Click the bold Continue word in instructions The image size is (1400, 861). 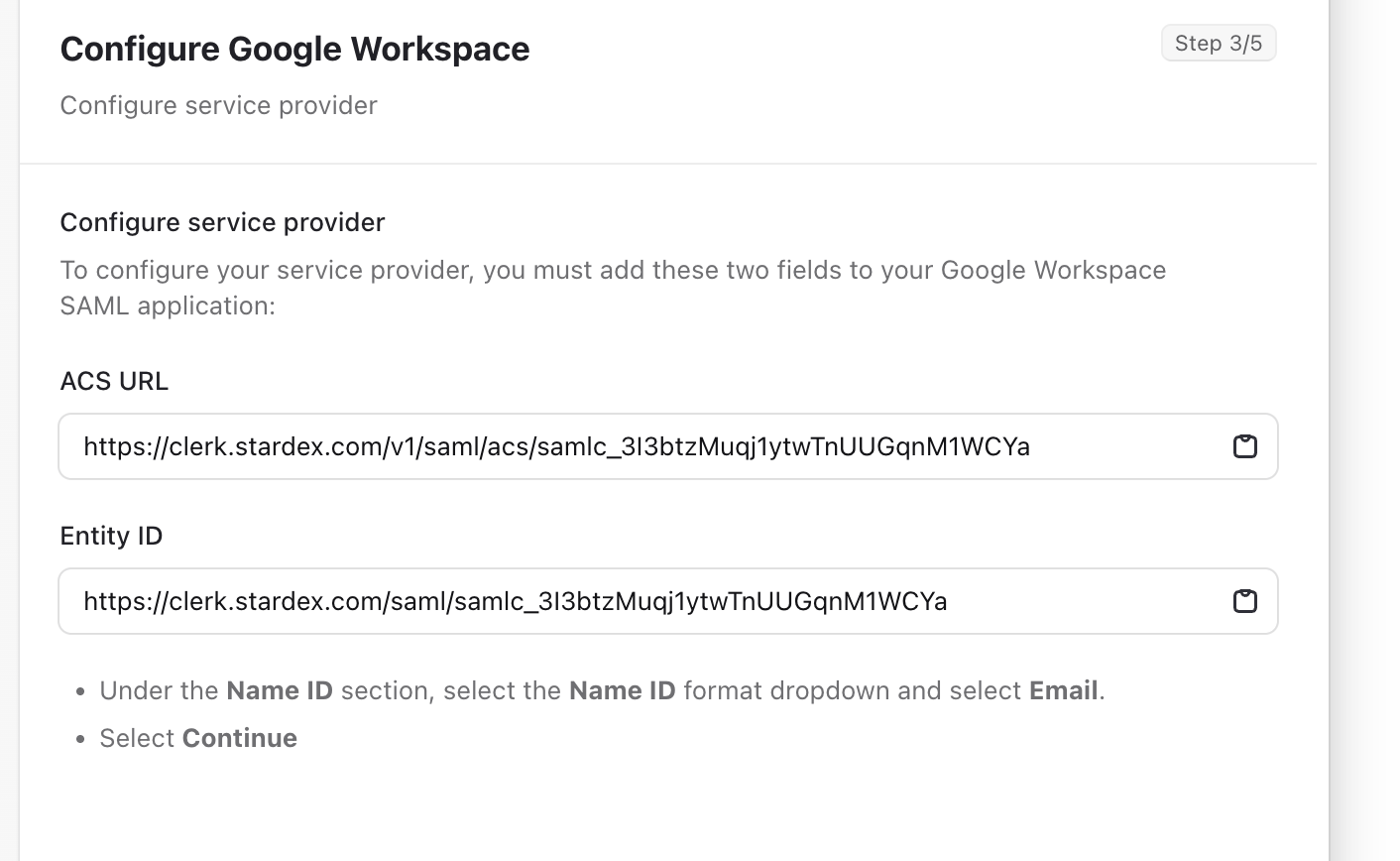(240, 738)
